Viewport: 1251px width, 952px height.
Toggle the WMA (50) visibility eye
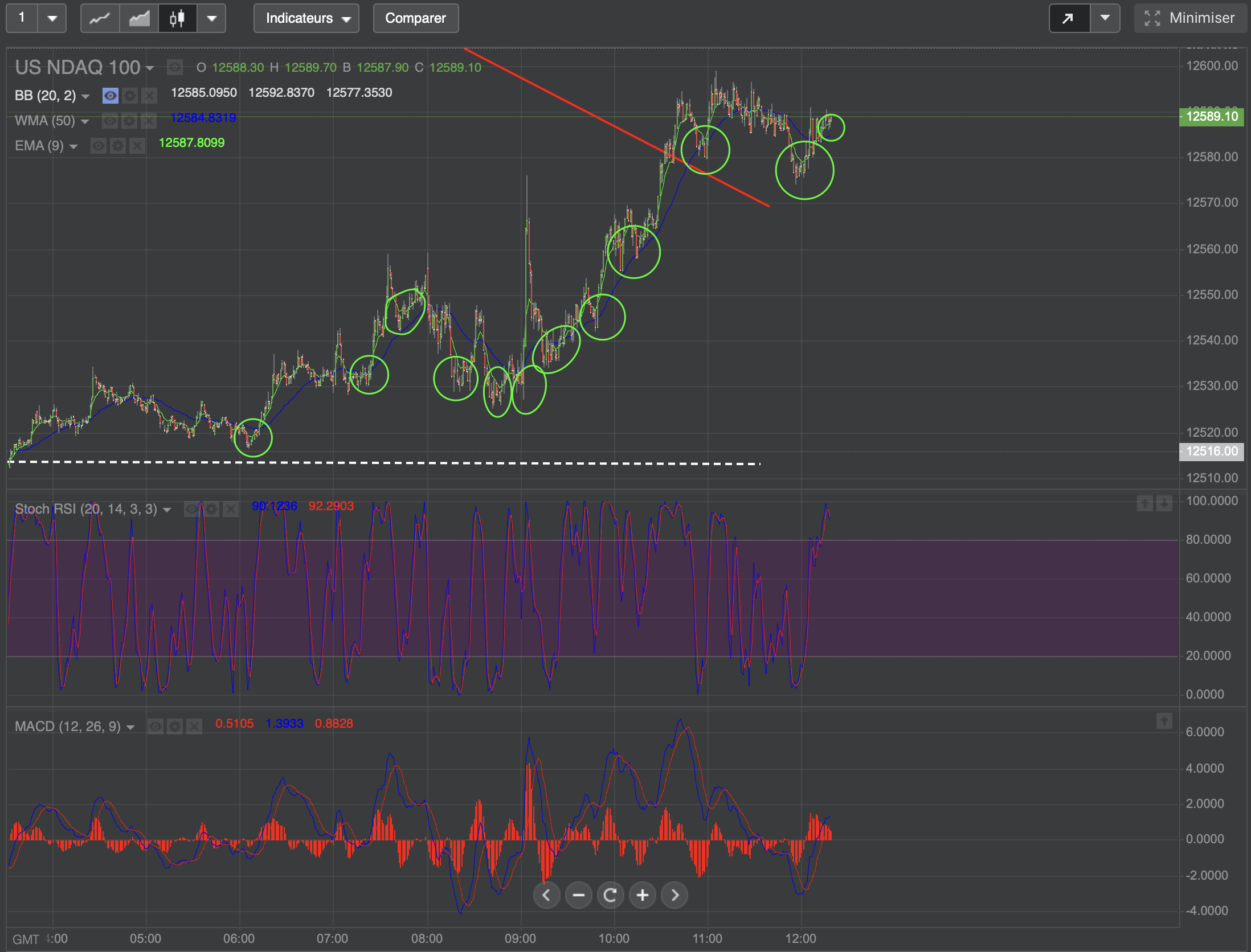pos(110,121)
